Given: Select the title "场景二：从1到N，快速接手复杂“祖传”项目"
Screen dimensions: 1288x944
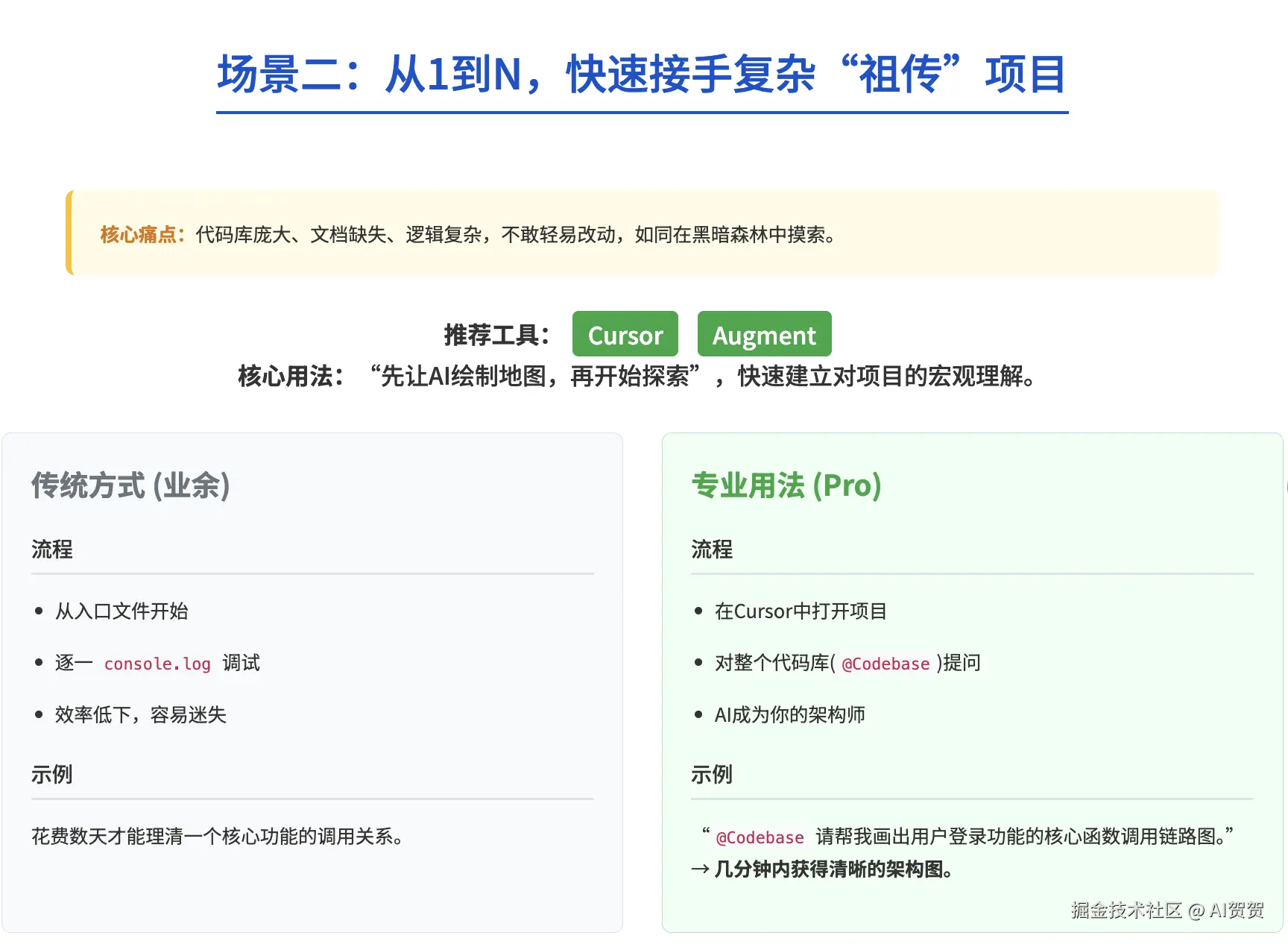Looking at the screenshot, I should (x=642, y=75).
